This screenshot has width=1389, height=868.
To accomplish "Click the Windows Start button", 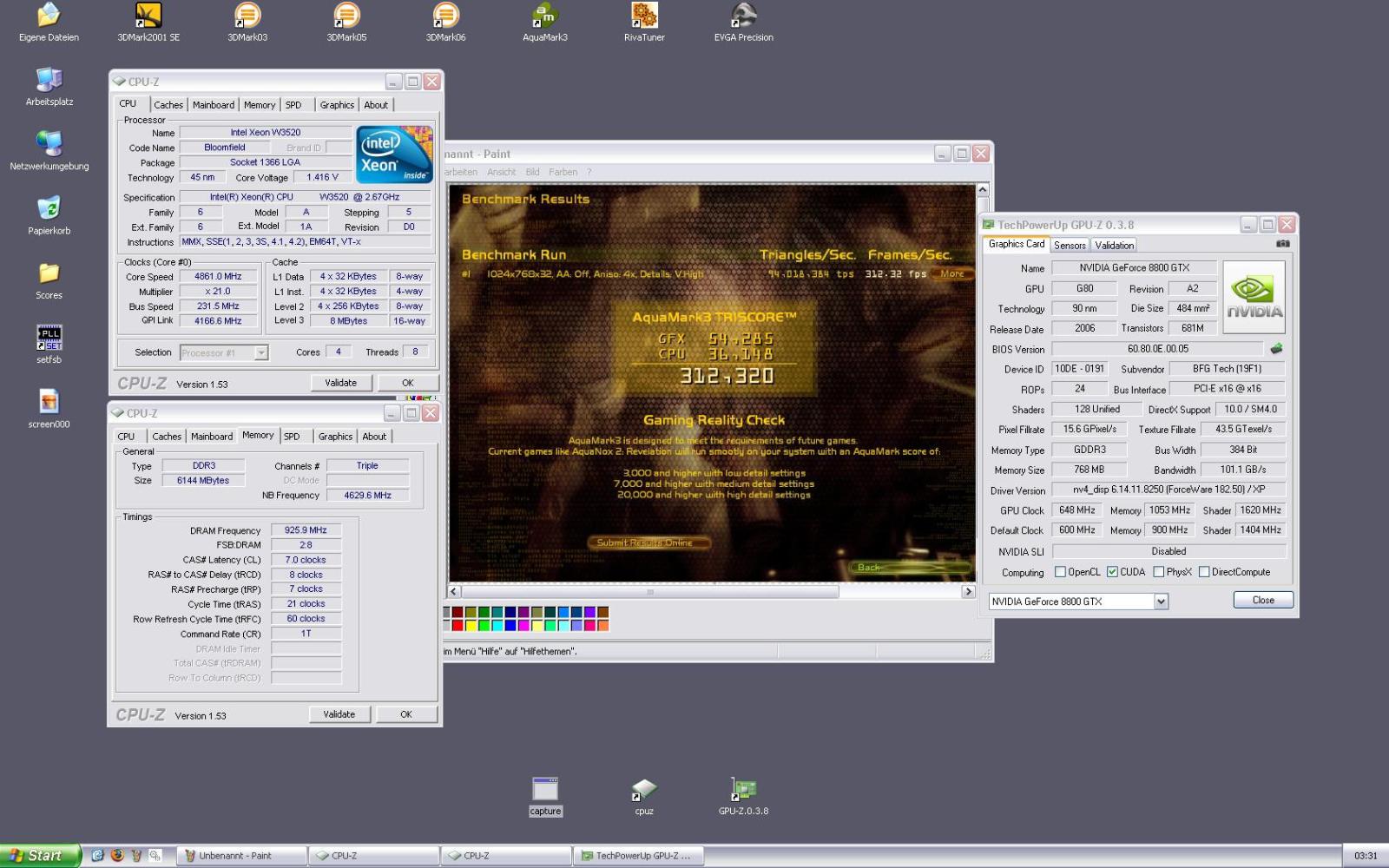I will pos(41,856).
